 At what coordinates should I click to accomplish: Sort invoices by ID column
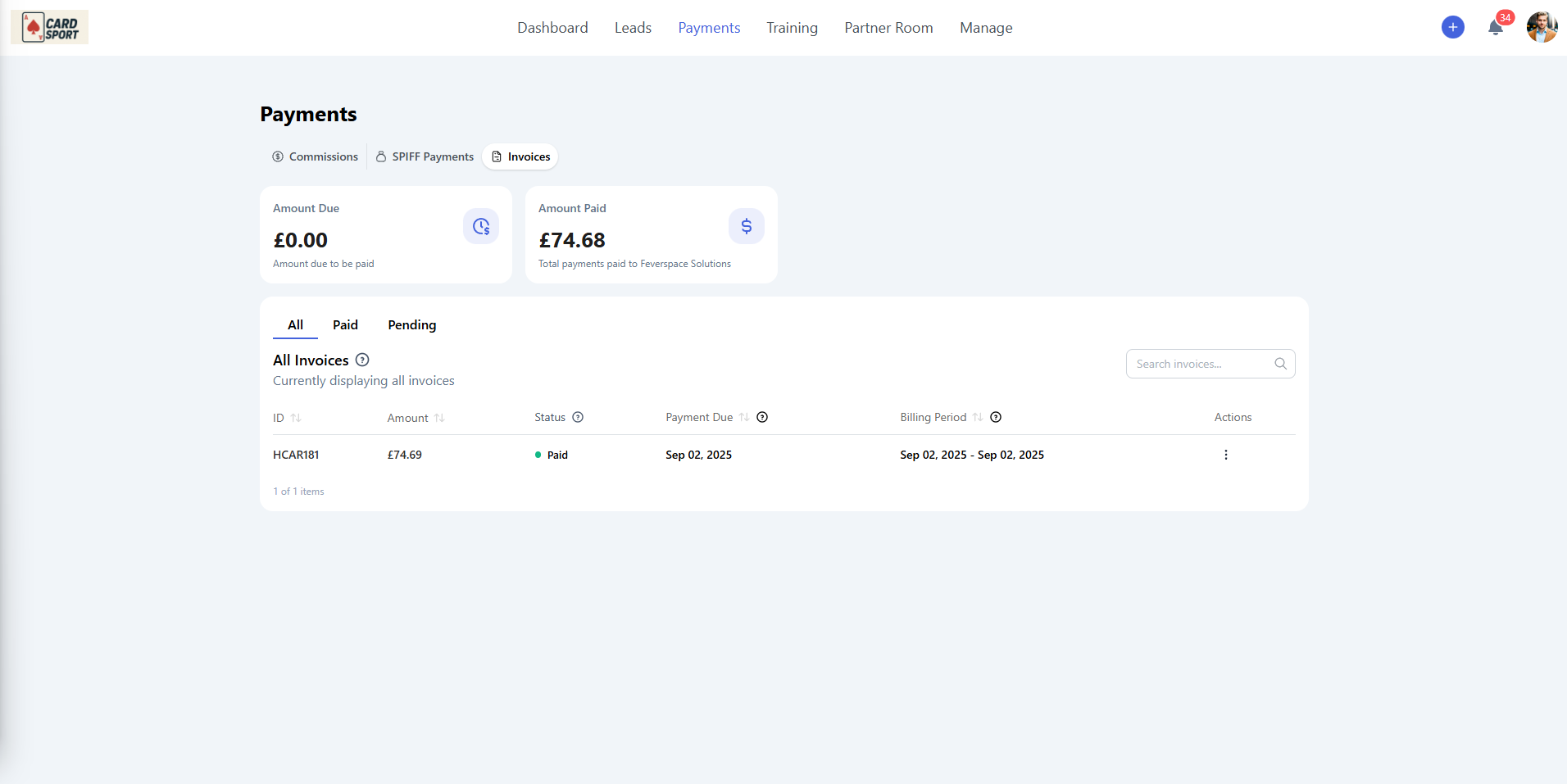[x=296, y=418]
